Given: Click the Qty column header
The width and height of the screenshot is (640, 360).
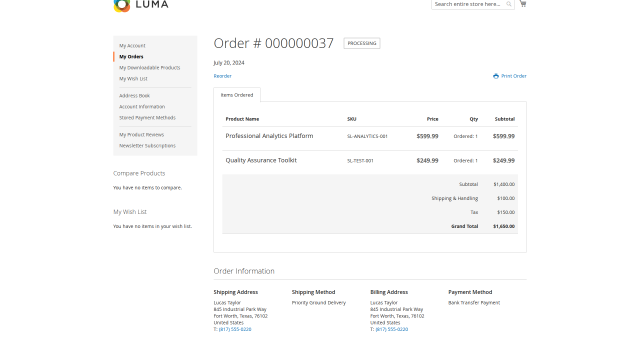Looking at the screenshot, I should coord(474,119).
